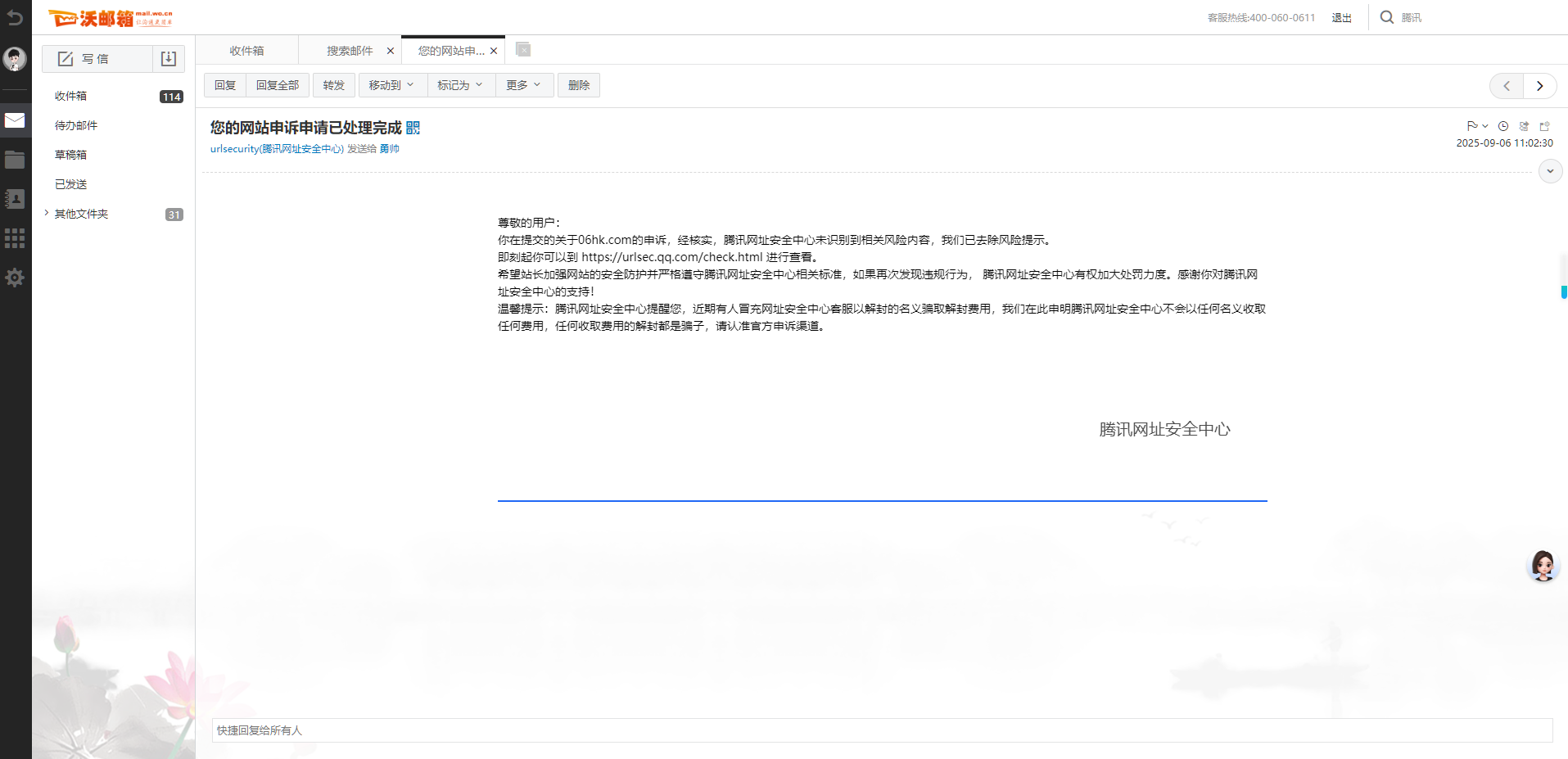The width and height of the screenshot is (1568, 759).
Task: Click the 快捷回复给所有人 quick reply field
Action: pos(882,730)
